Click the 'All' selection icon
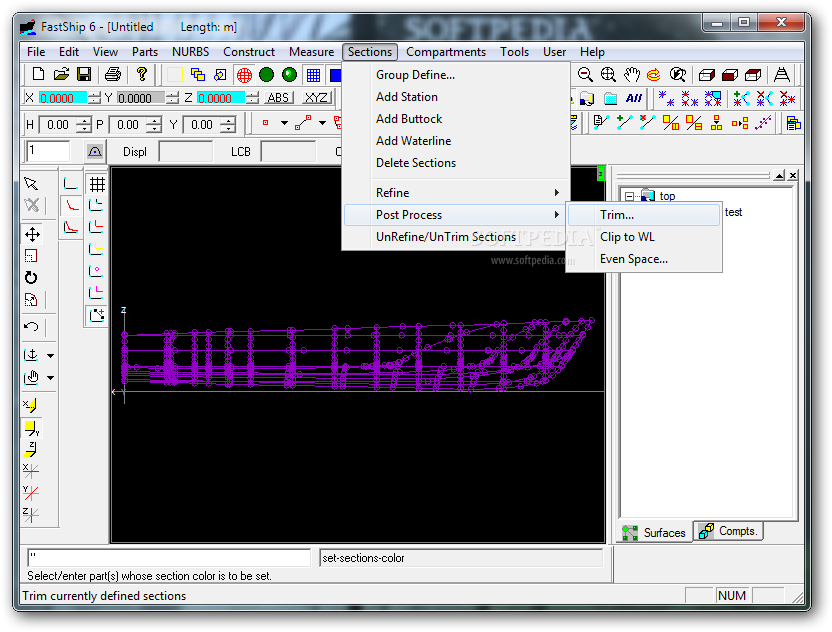 click(634, 98)
